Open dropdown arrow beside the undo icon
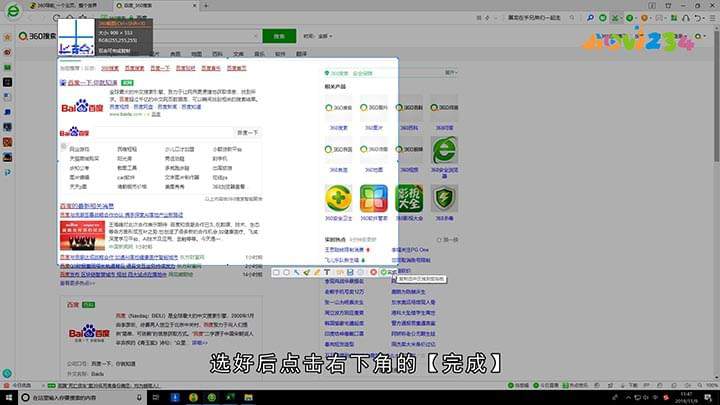The width and height of the screenshot is (720, 405). pyautogui.click(x=703, y=18)
